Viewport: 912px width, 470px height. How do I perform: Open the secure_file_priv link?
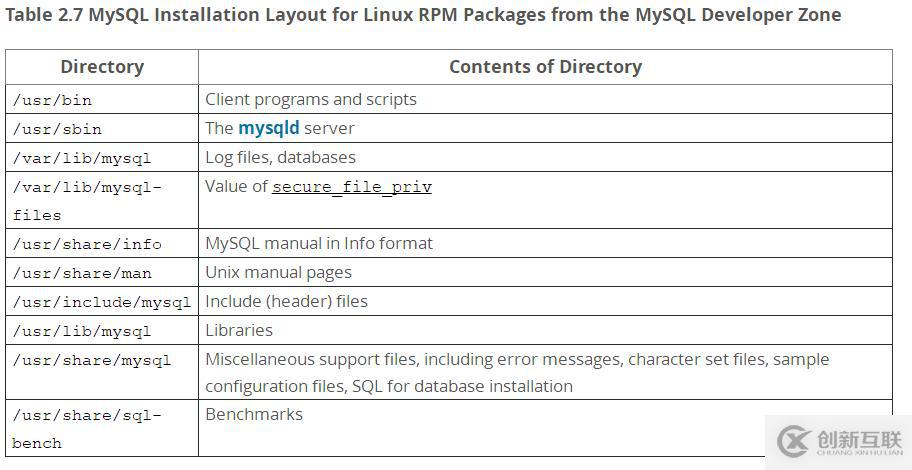[351, 186]
